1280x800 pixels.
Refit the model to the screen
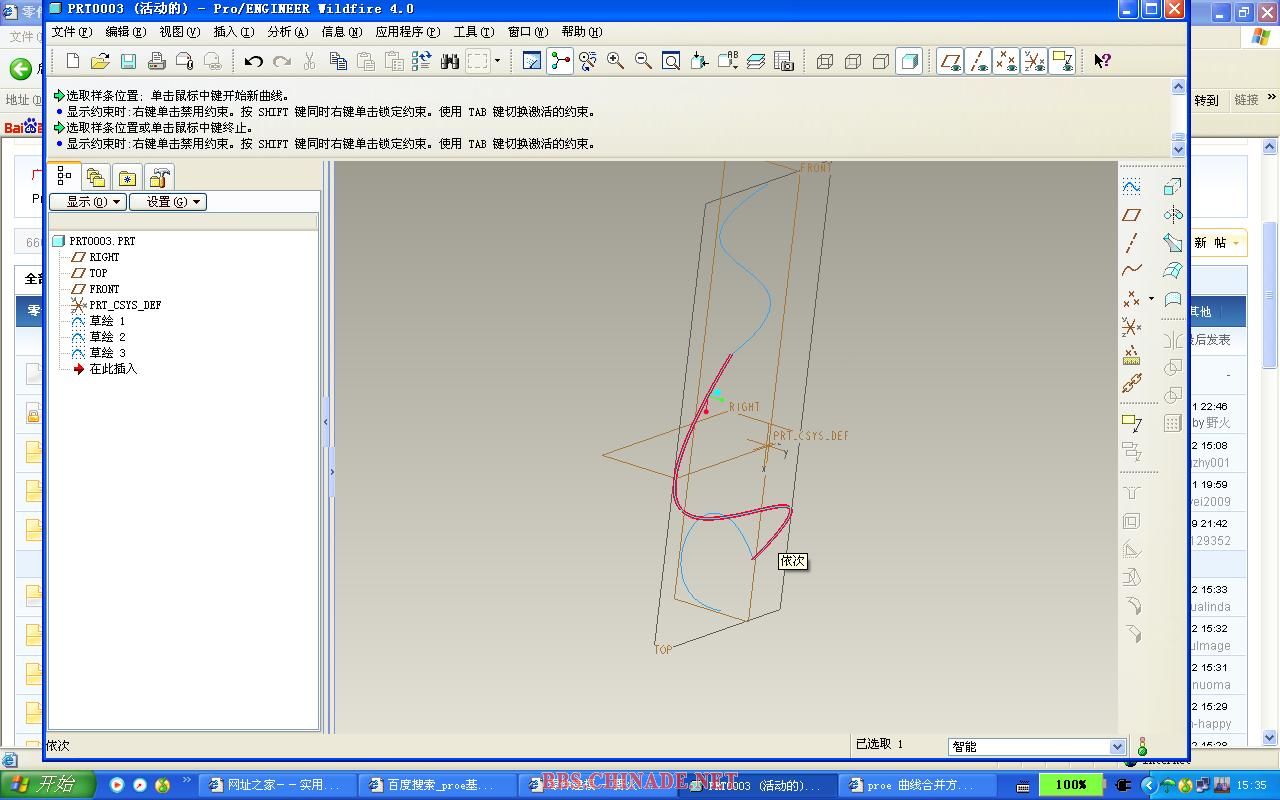tap(672, 61)
